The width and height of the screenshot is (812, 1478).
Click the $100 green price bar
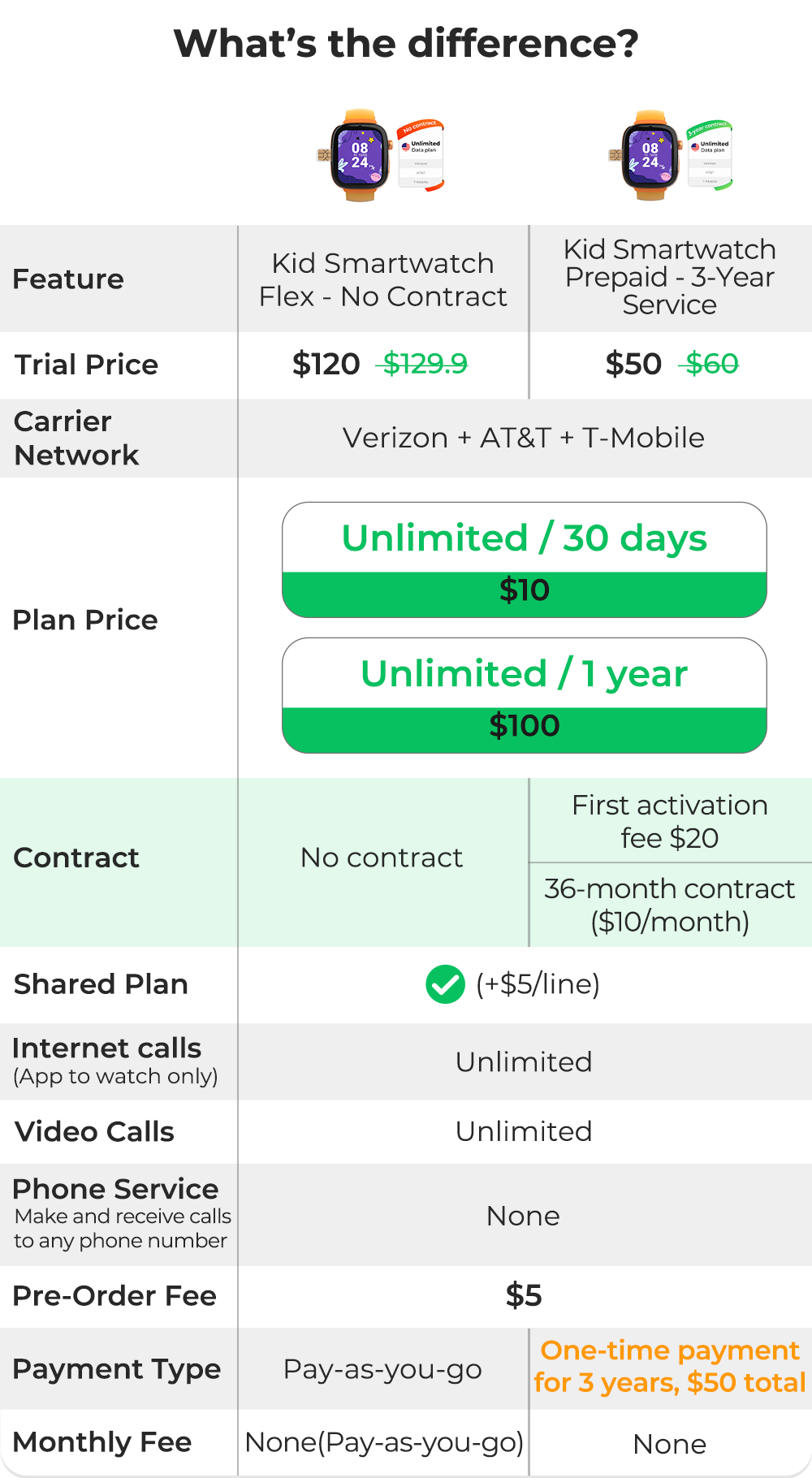[524, 727]
